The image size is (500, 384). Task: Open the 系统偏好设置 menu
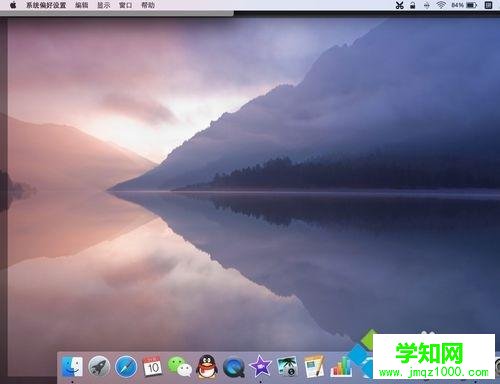tap(46, 5)
